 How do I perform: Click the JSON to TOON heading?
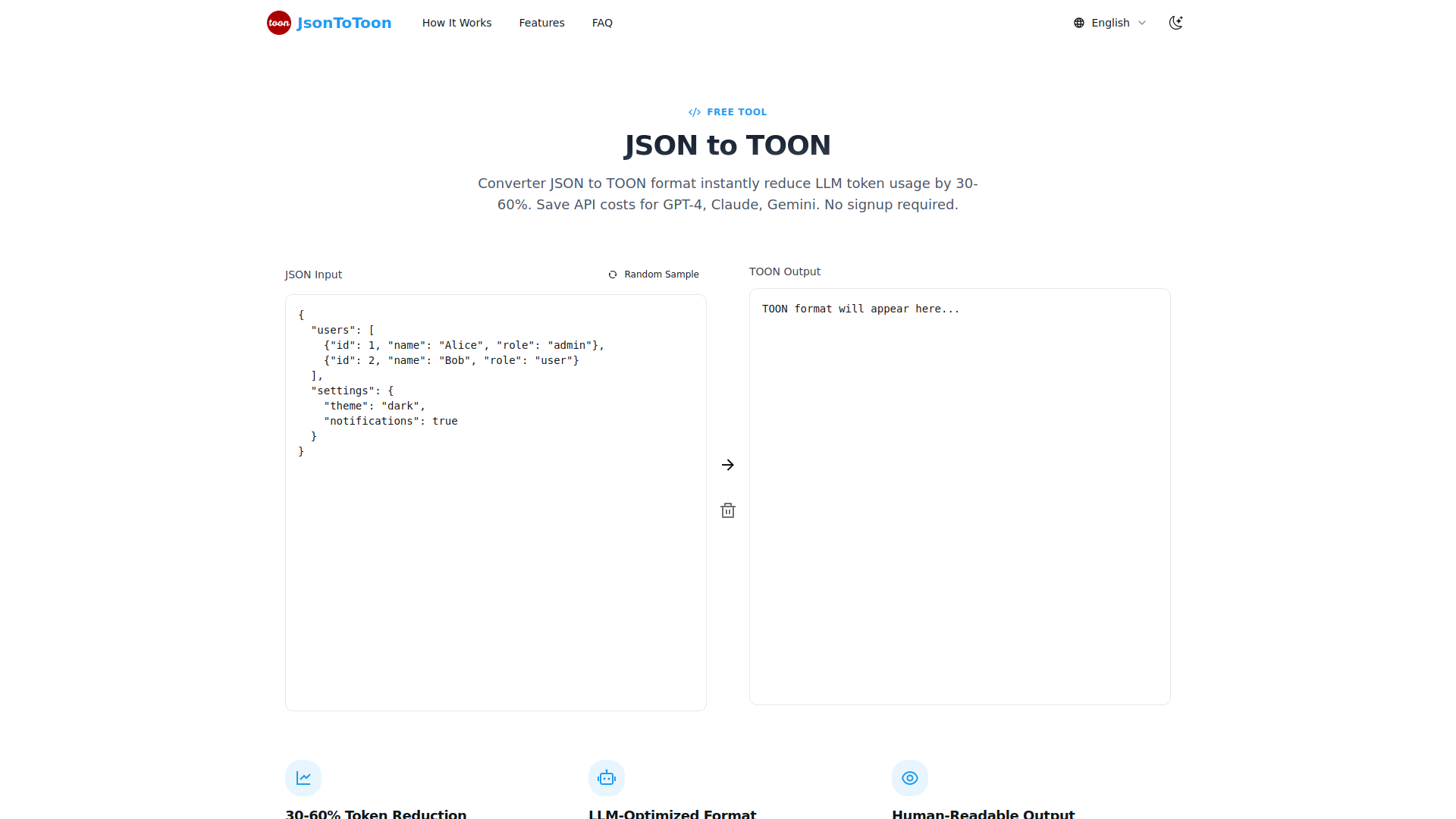[x=727, y=145]
